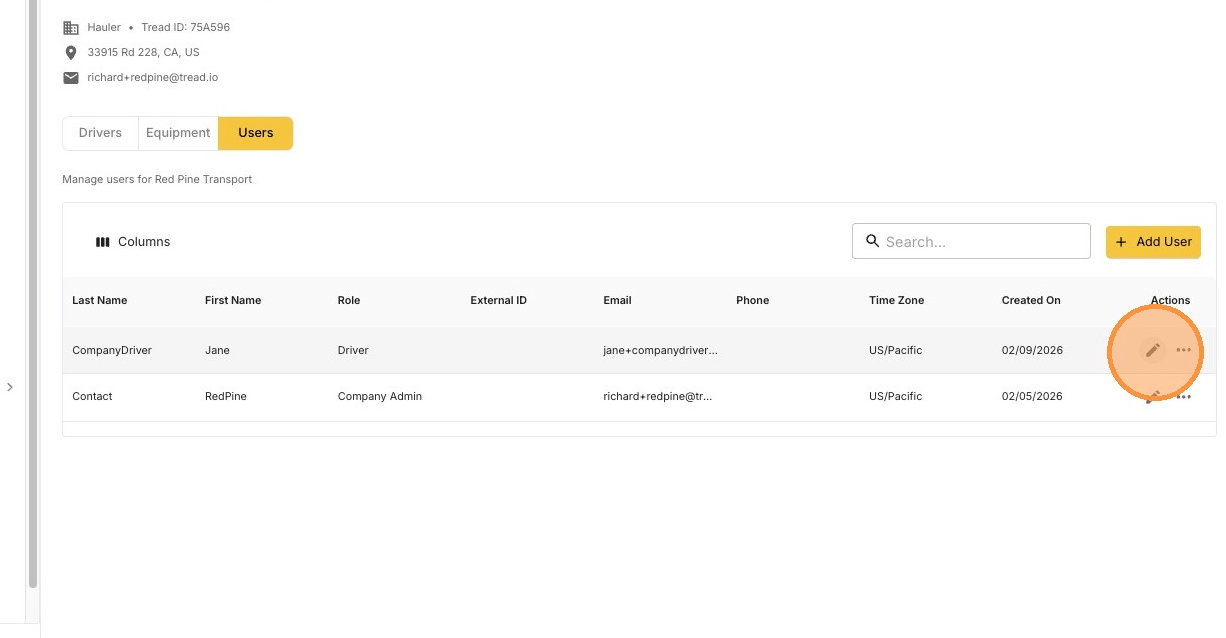Click the Columns icon
Viewport: 1226px width, 638px height.
click(102, 242)
